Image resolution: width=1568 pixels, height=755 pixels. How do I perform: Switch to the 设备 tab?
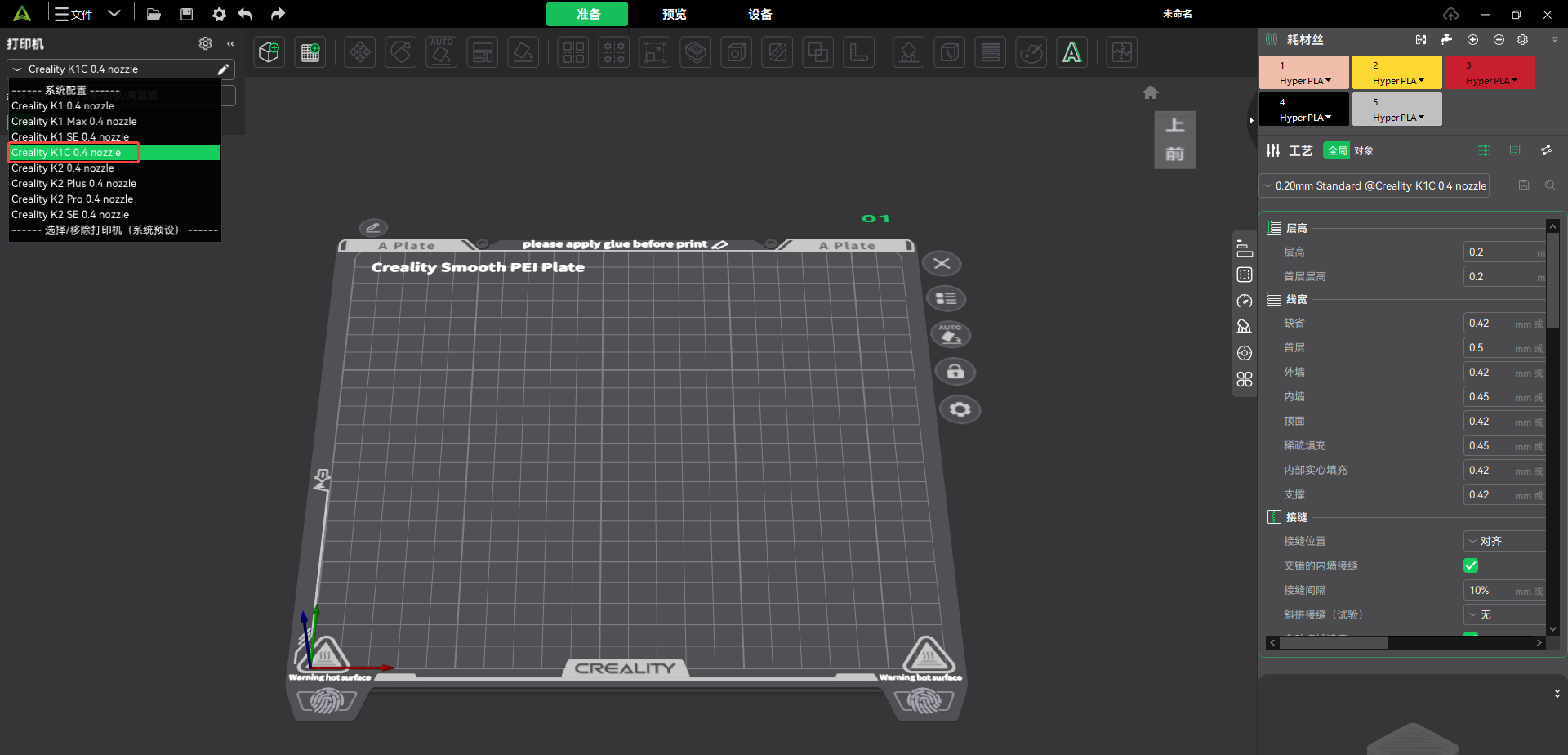point(759,14)
